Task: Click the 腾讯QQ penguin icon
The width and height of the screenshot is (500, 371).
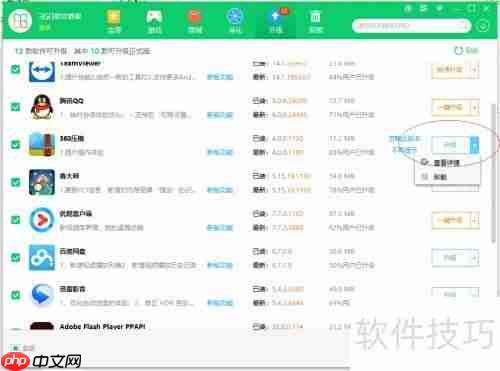Action: (x=42, y=107)
